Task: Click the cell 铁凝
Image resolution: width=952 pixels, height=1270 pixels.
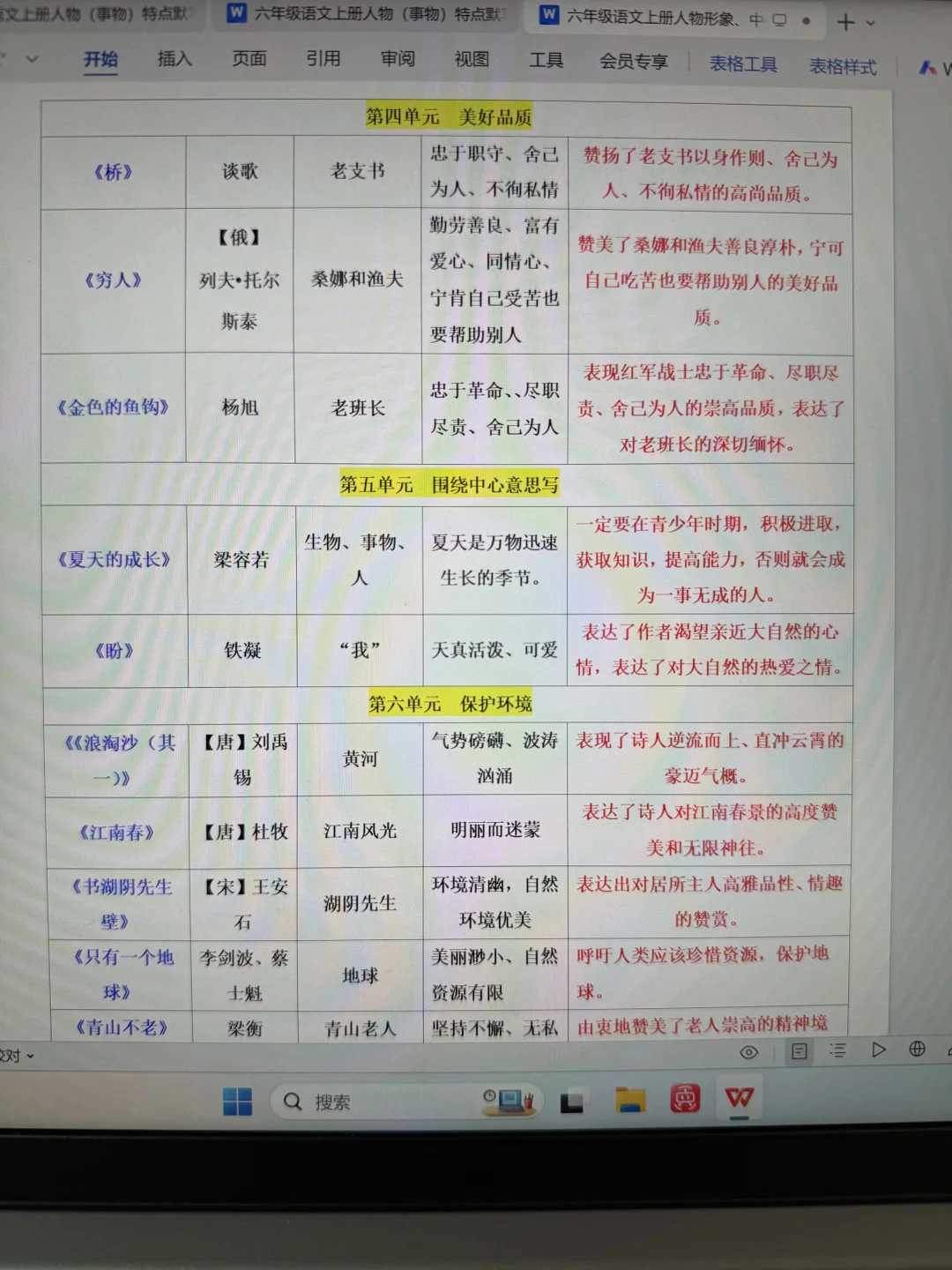Action: (242, 651)
